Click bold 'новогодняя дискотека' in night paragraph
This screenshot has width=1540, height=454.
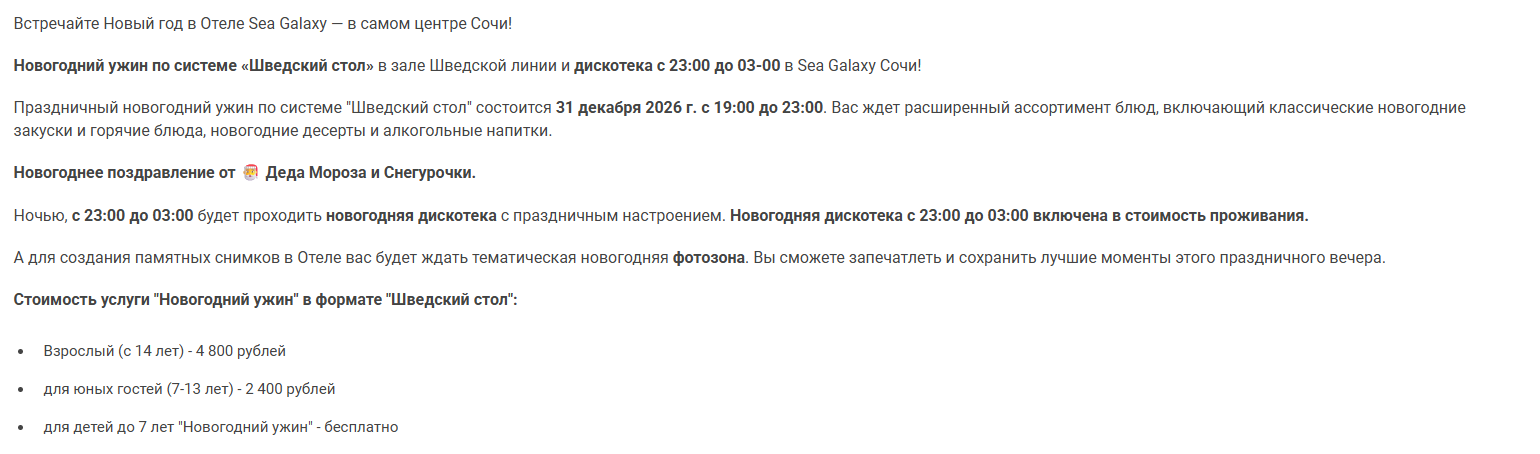click(411, 215)
